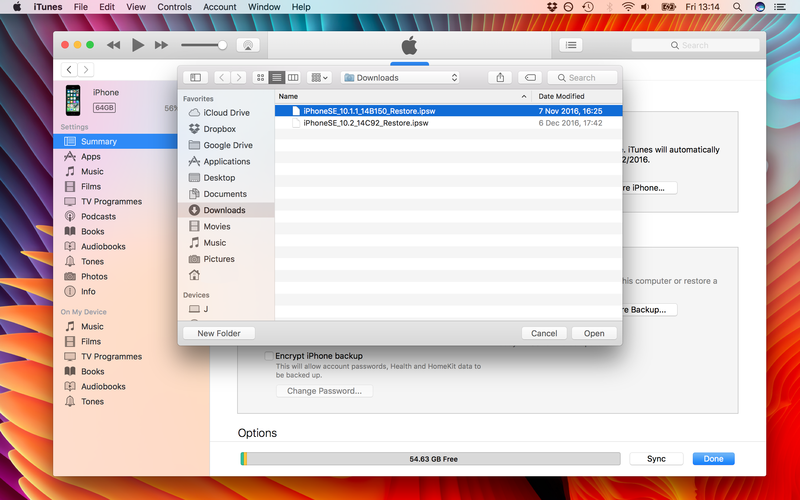Open the Wi-Fi menu bar icon
Viewport: 800px width, 500px height.
click(x=628, y=7)
